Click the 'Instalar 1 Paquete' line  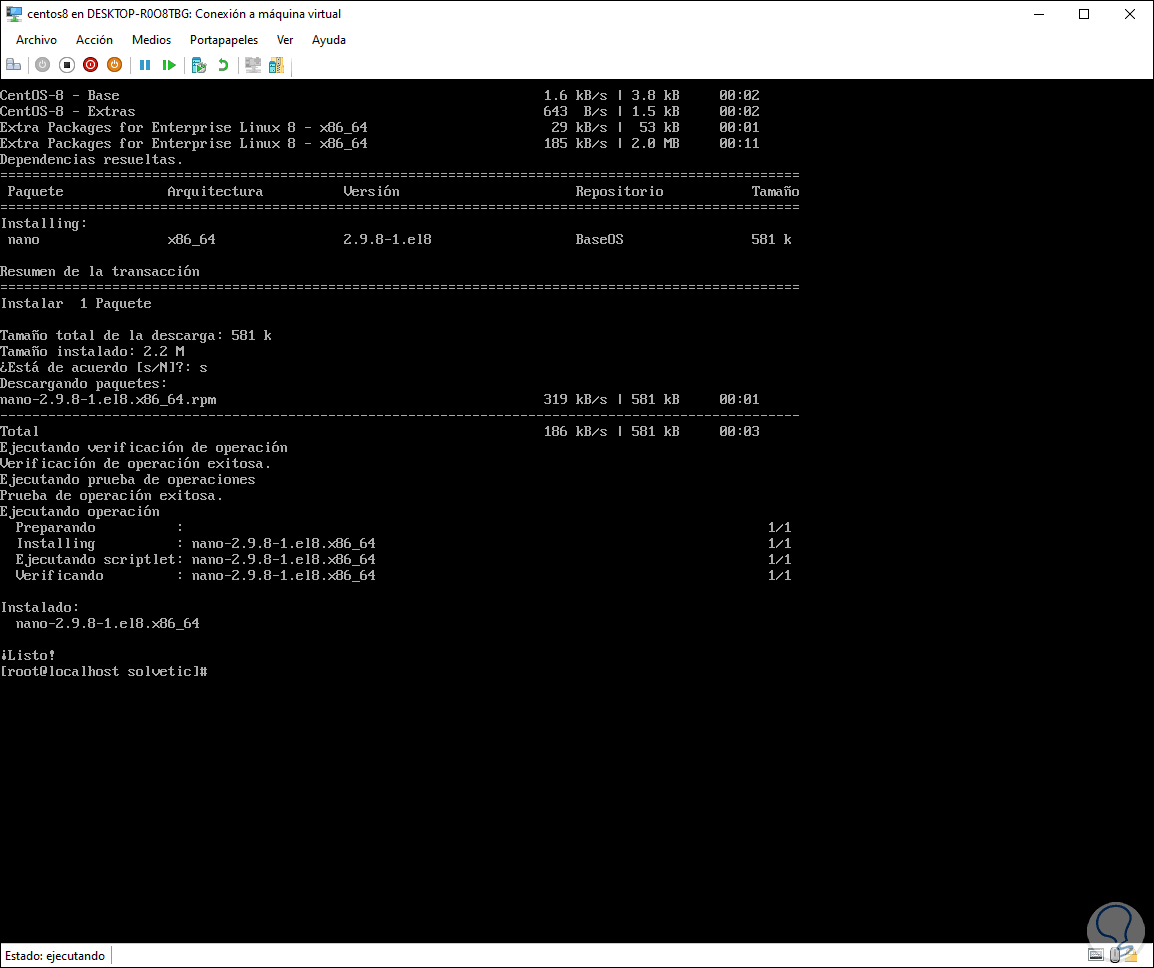click(x=76, y=303)
